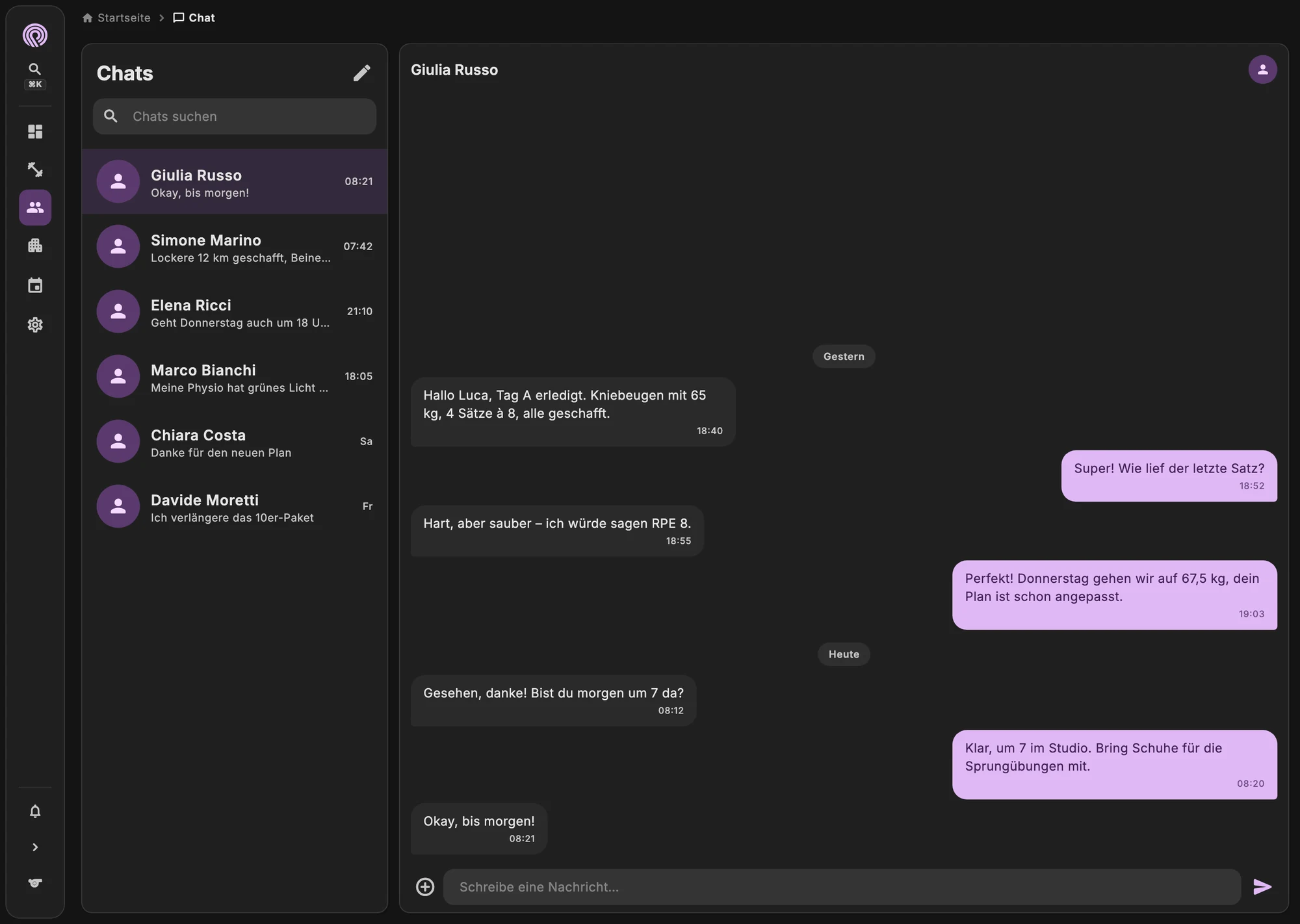1300x924 pixels.
Task: Open the building studio icon in sidebar
Action: click(x=35, y=246)
